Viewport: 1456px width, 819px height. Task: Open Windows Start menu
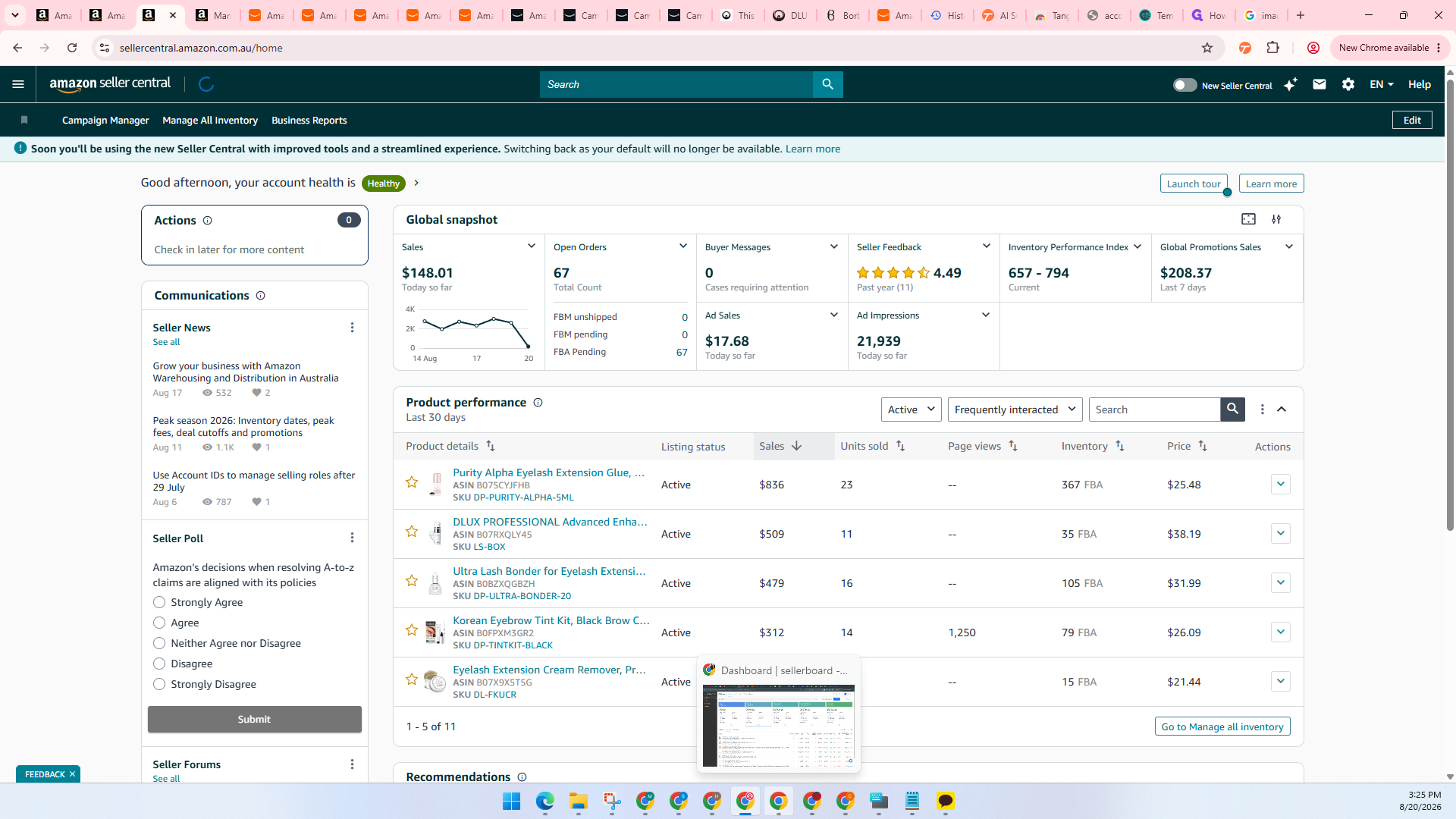pyautogui.click(x=511, y=801)
